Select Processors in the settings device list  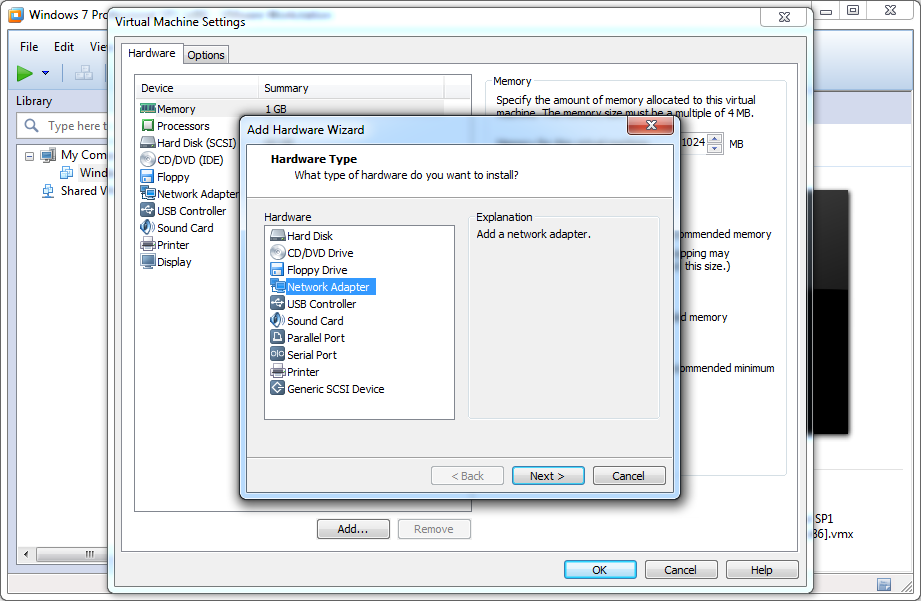pyautogui.click(x=182, y=126)
